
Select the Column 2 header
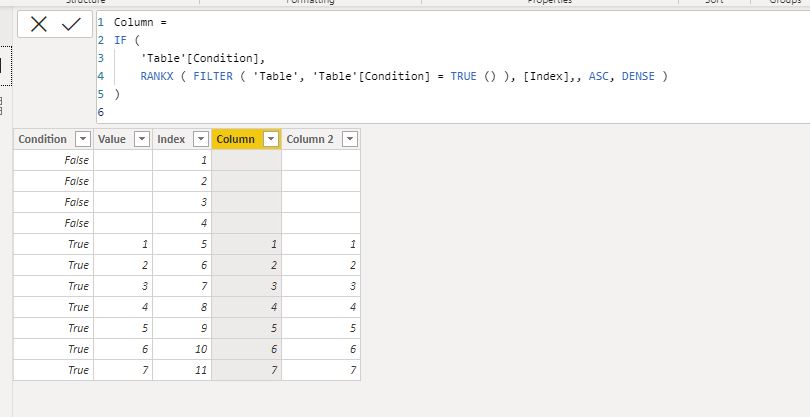(310, 139)
